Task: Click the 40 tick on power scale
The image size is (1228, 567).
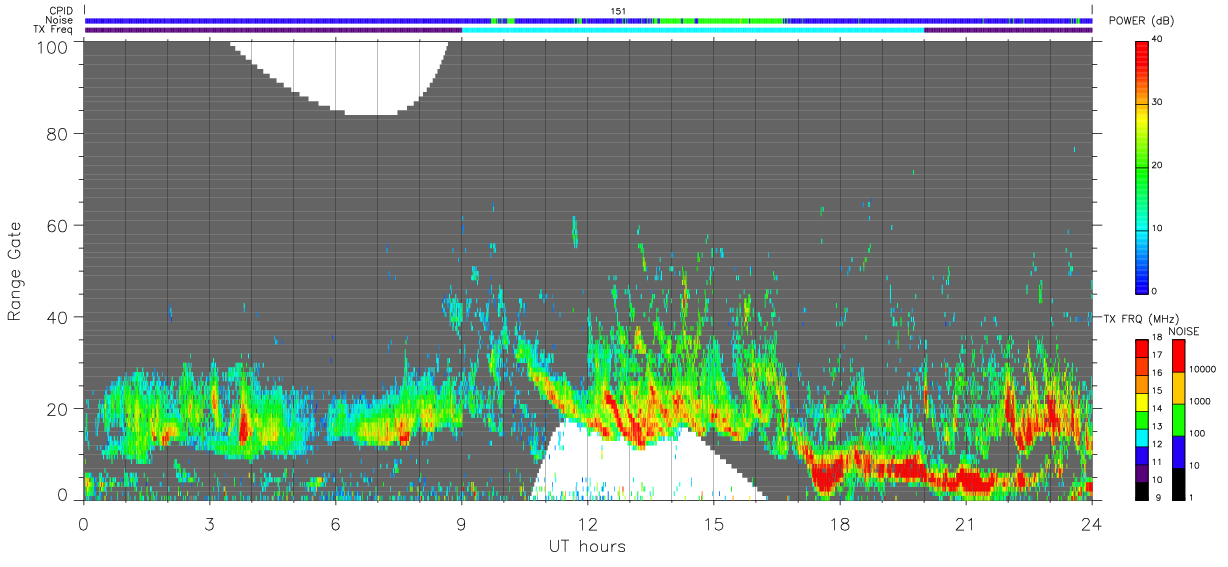Action: (1157, 40)
